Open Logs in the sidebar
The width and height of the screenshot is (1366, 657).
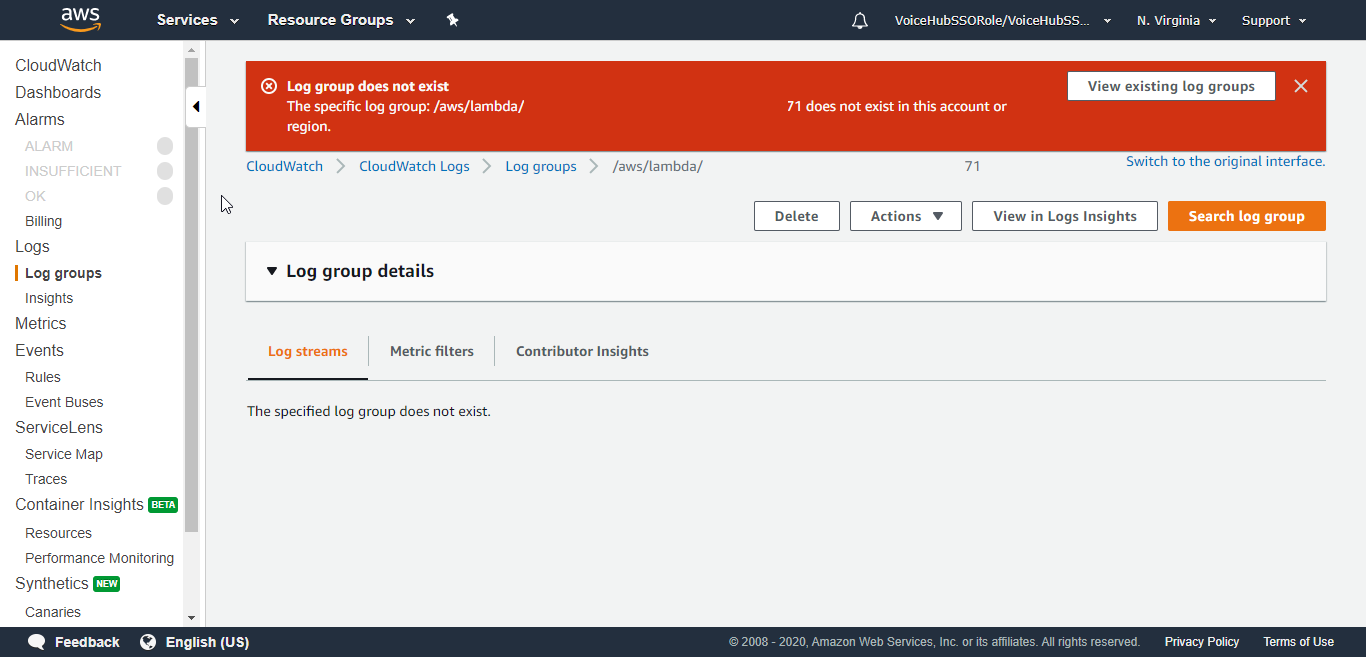32,246
